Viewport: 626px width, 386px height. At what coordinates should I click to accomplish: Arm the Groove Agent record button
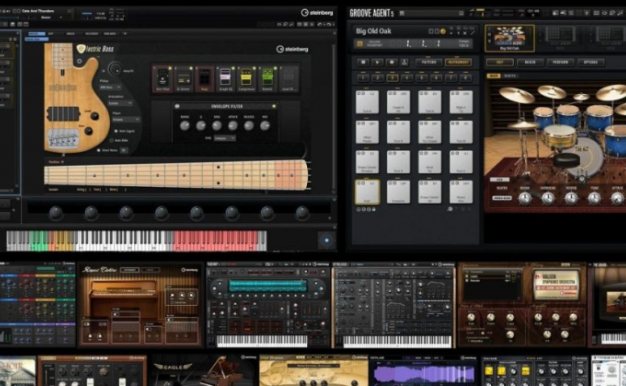[391, 62]
